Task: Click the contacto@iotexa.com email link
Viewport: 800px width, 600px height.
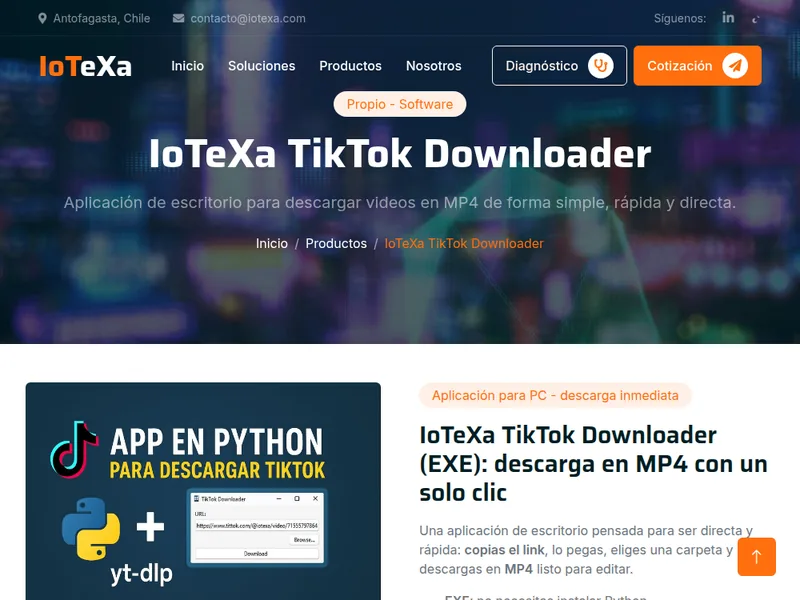Action: click(x=248, y=18)
